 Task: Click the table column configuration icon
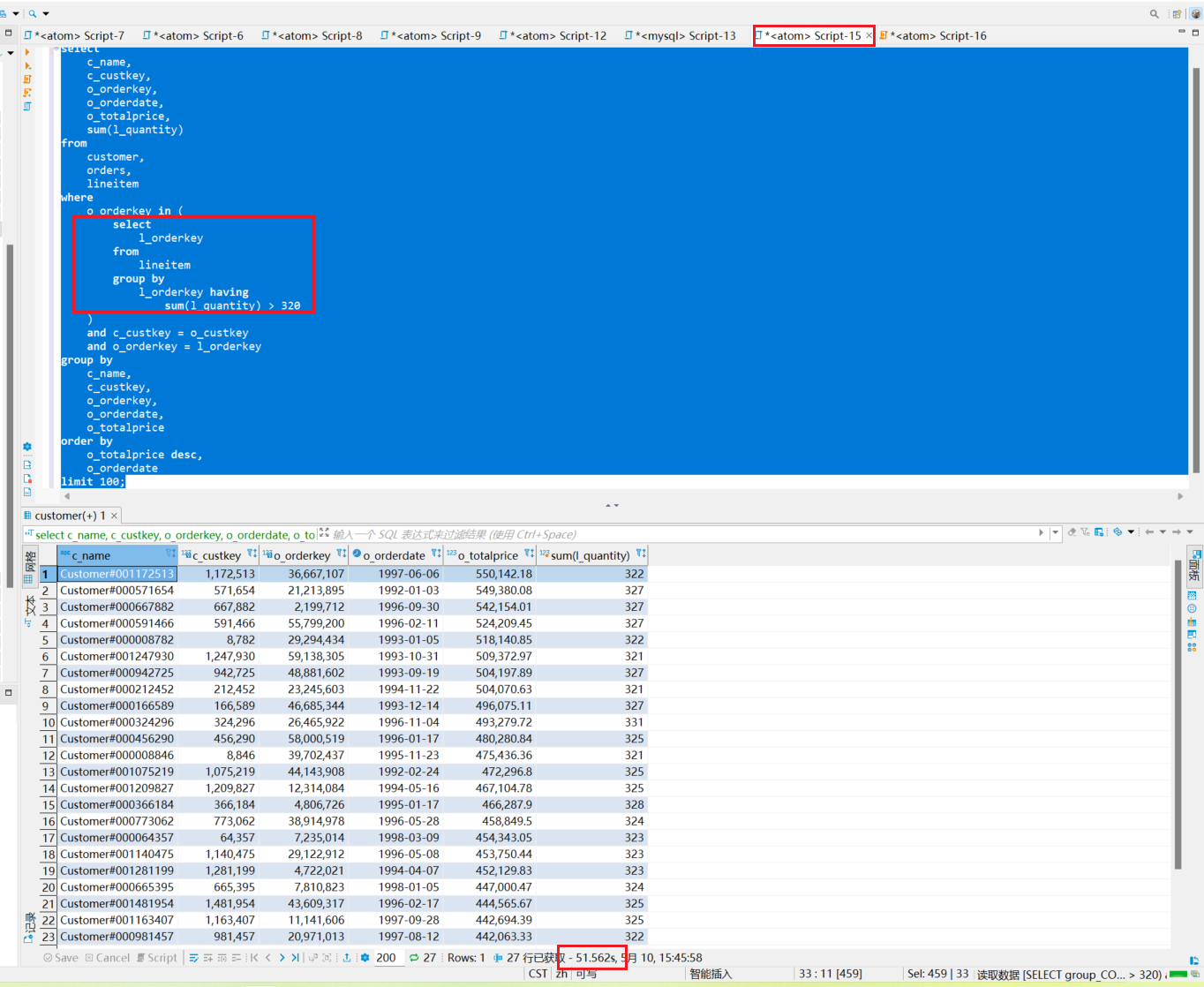(1099, 532)
